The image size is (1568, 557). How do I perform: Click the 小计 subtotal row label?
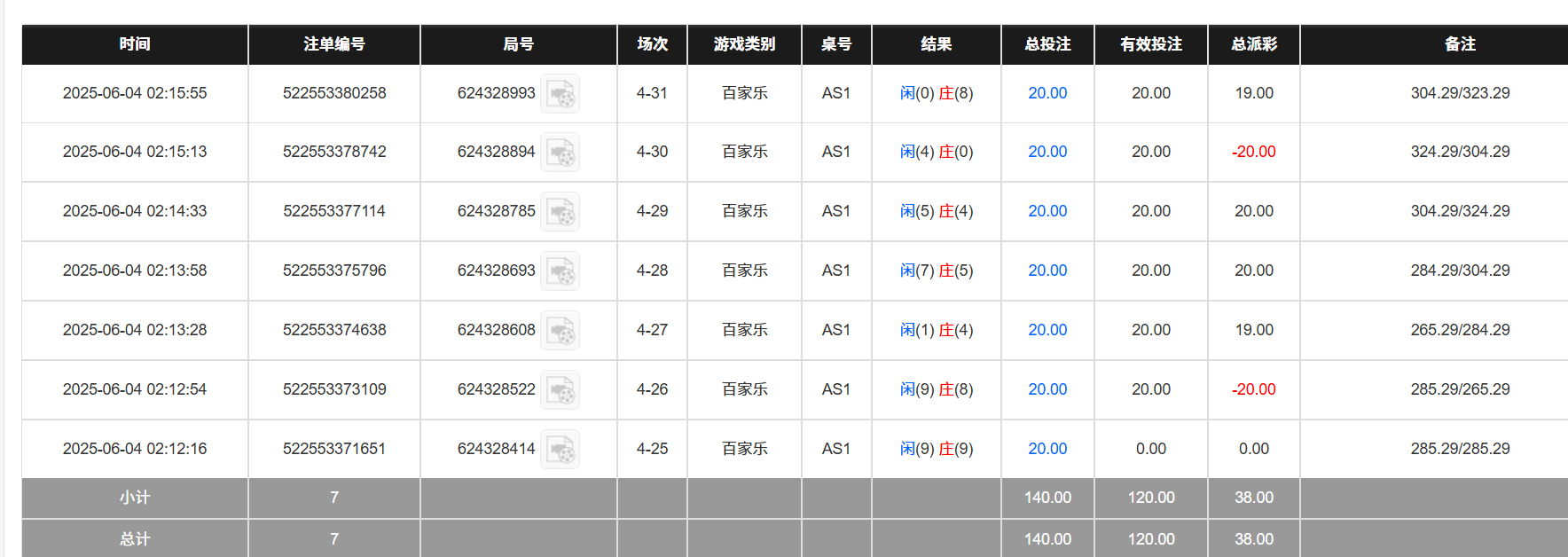[135, 498]
